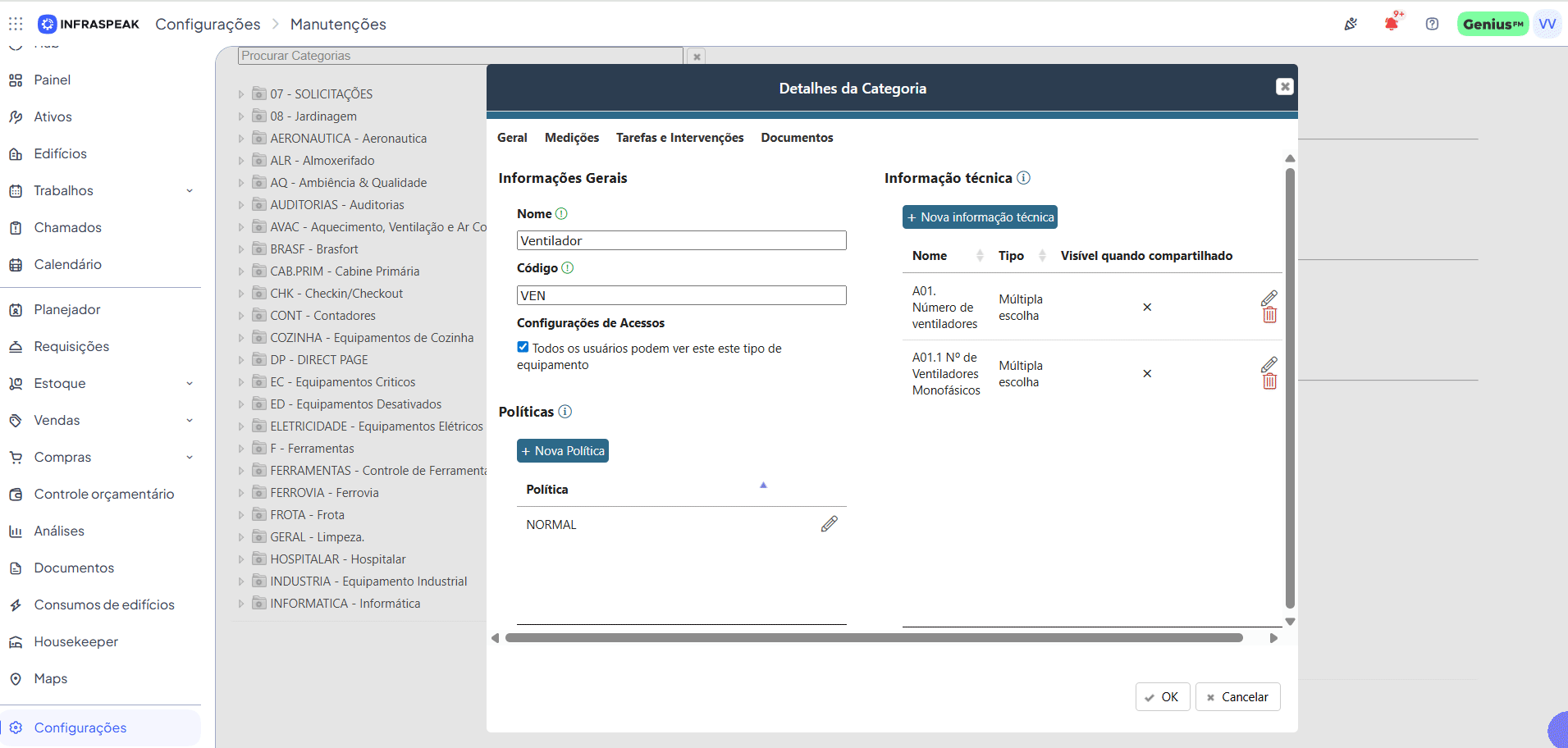Open the notifications bell icon
The width and height of the screenshot is (1568, 748).
1392,23
